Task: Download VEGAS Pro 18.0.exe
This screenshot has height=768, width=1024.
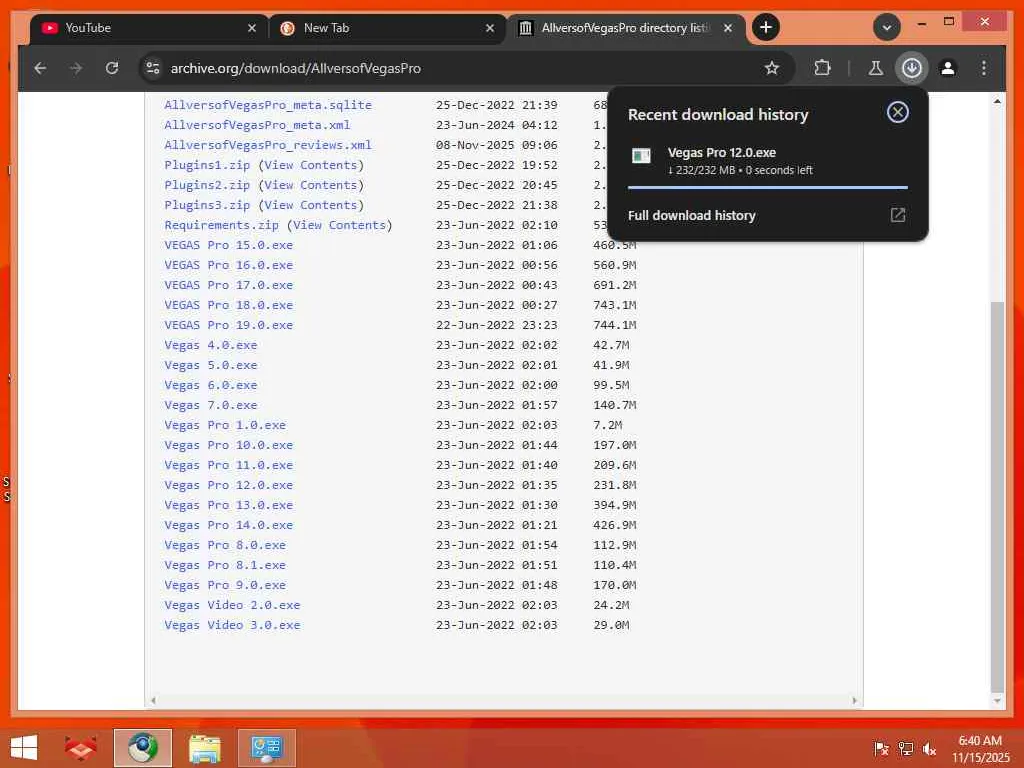Action: (x=229, y=305)
